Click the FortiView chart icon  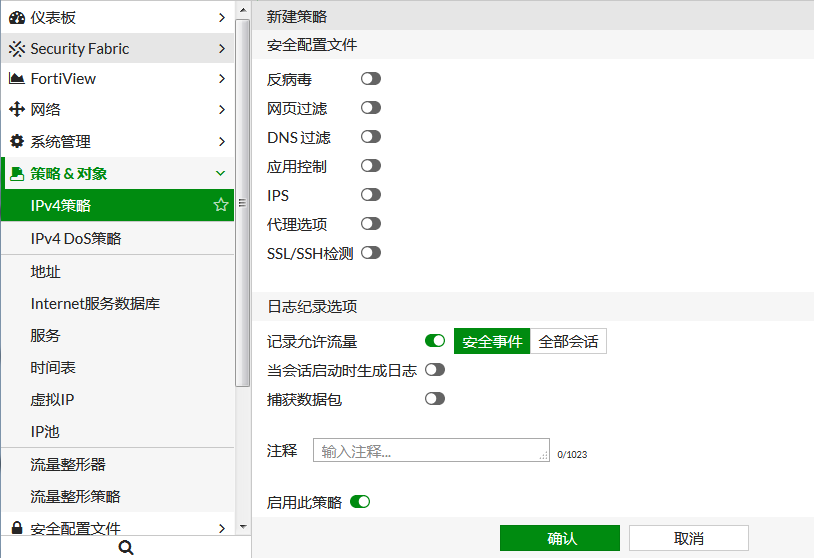point(17,78)
